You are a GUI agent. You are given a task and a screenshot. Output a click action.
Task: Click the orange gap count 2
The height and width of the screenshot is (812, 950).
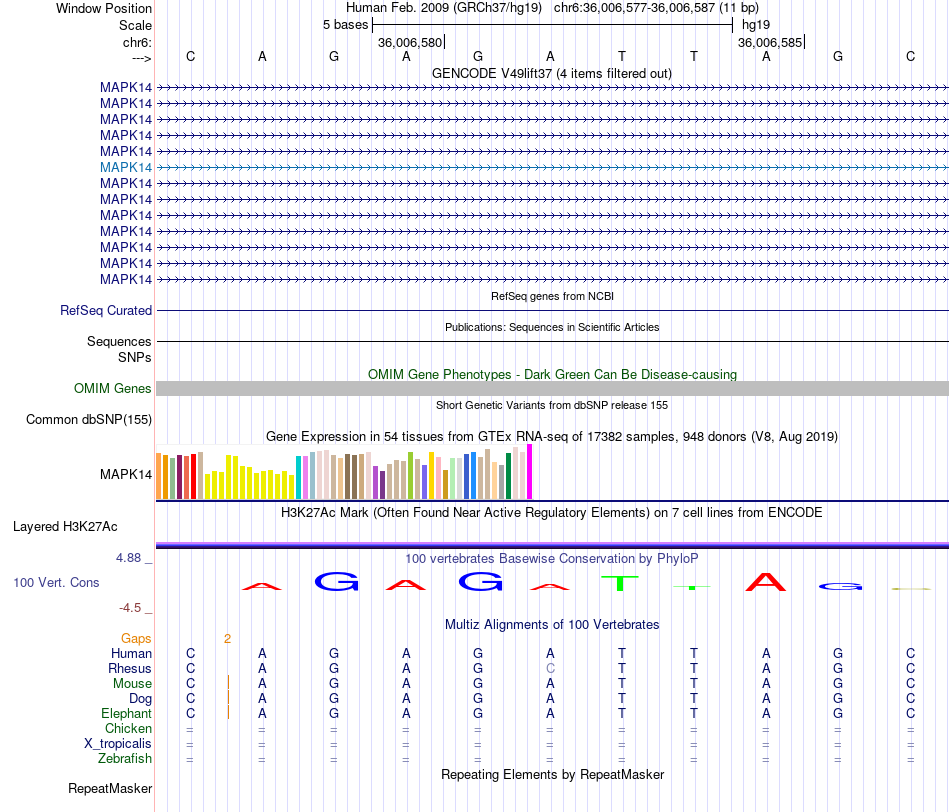point(227,639)
